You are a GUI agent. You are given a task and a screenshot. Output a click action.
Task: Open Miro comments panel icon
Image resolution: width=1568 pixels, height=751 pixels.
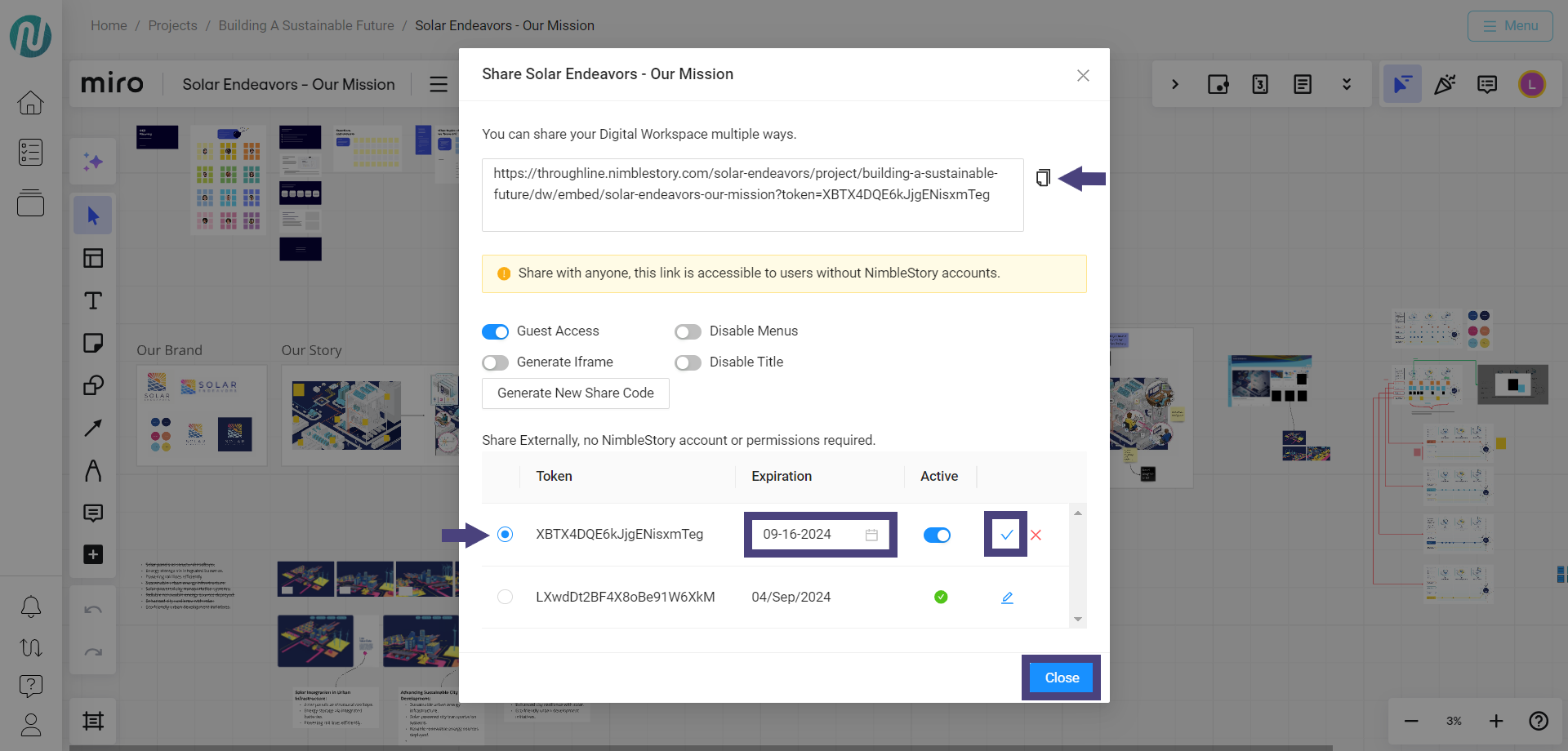[x=1487, y=84]
